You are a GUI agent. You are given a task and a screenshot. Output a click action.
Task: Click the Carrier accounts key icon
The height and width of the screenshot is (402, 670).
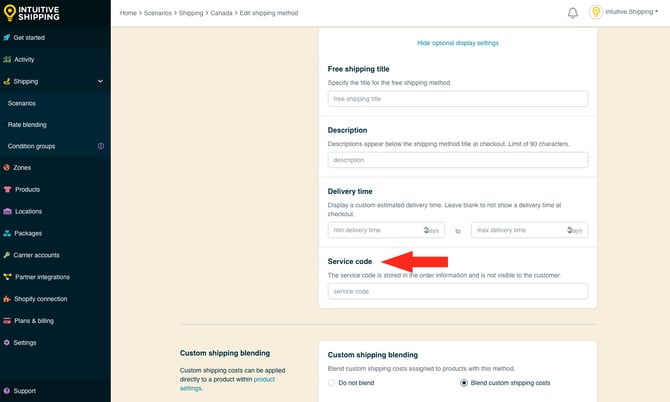[6, 255]
